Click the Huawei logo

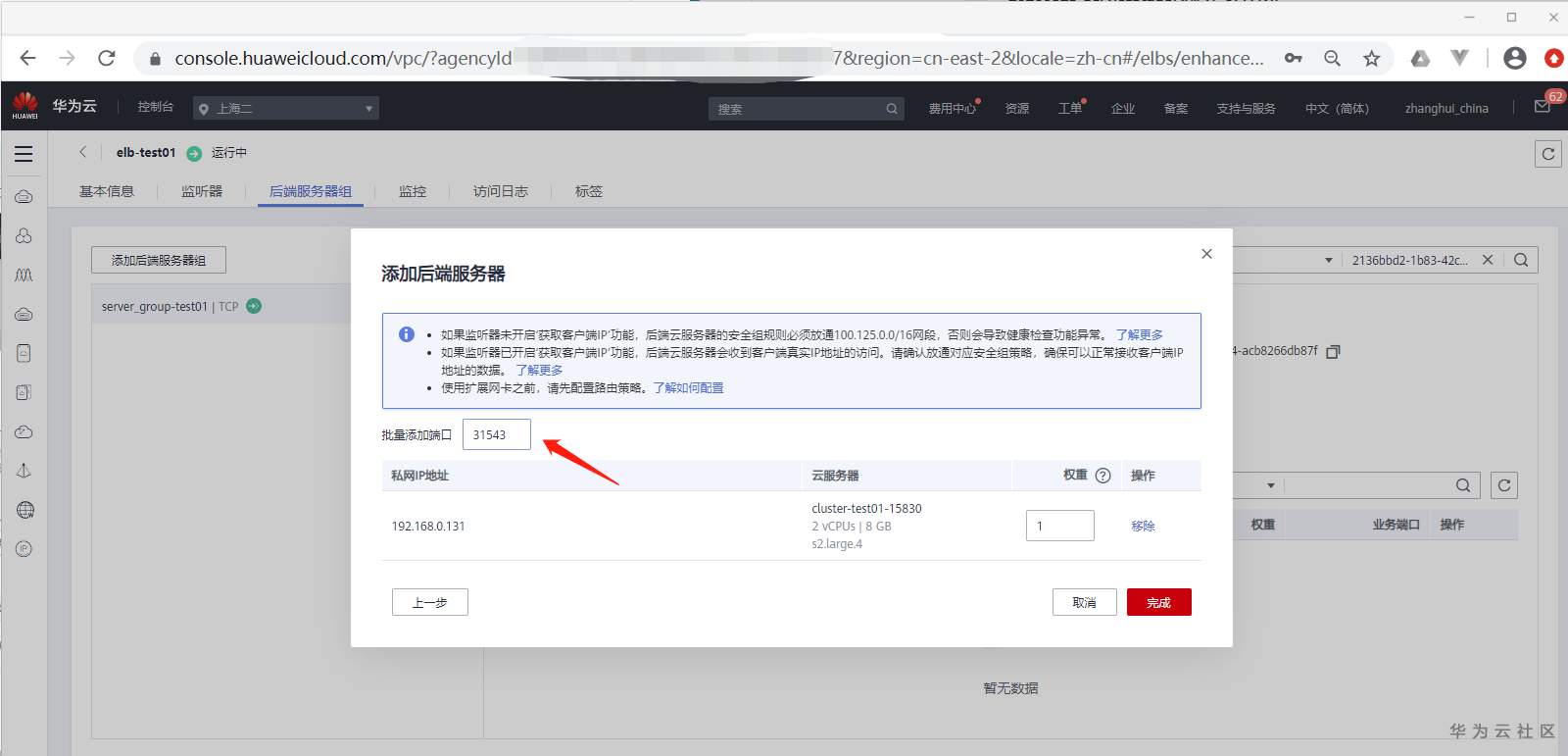25,105
